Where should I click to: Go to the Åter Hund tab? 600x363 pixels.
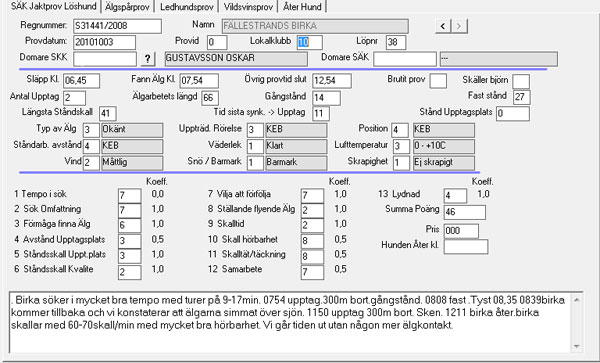click(302, 7)
